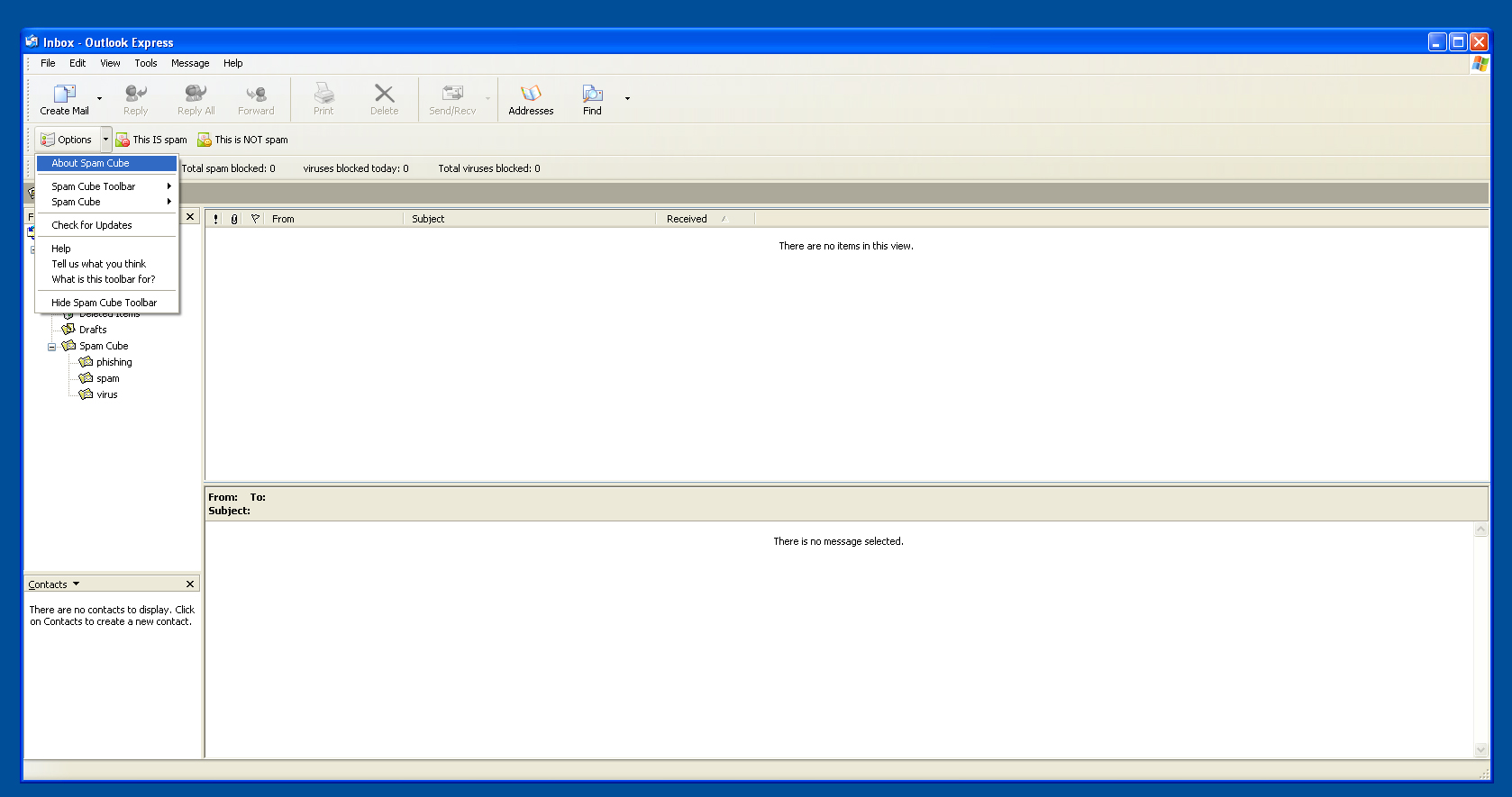This screenshot has width=1512, height=797.
Task: Click the Create Mail icon
Action: 64,94
